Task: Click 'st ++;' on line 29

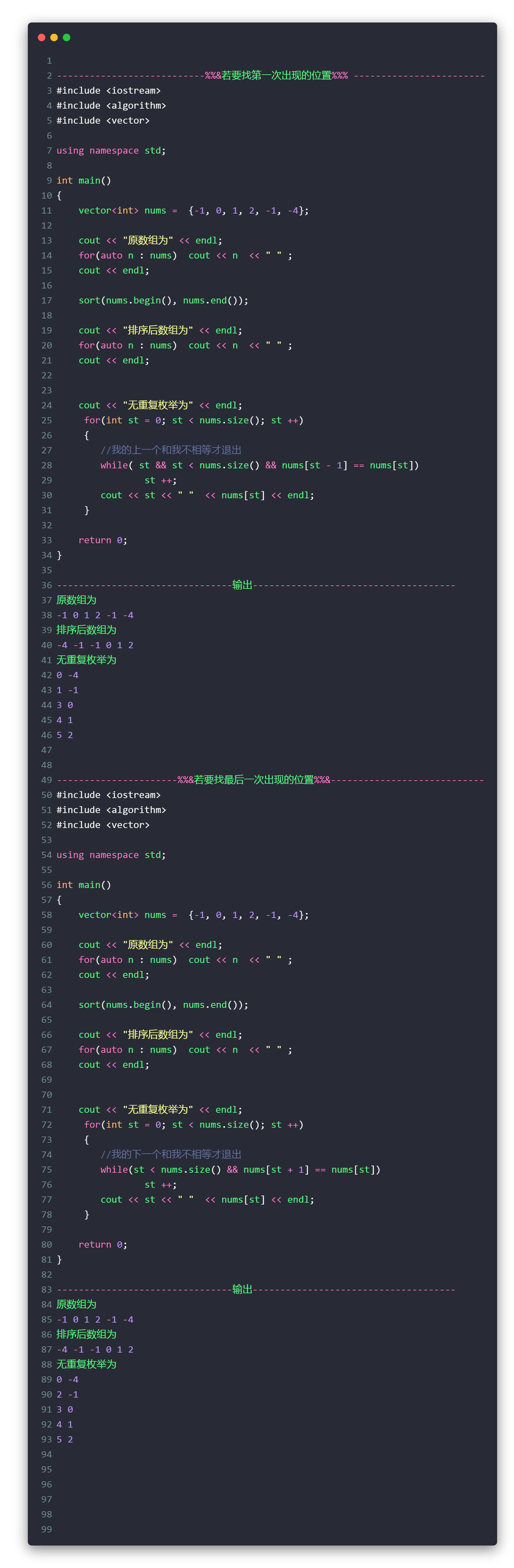Action: tap(161, 480)
